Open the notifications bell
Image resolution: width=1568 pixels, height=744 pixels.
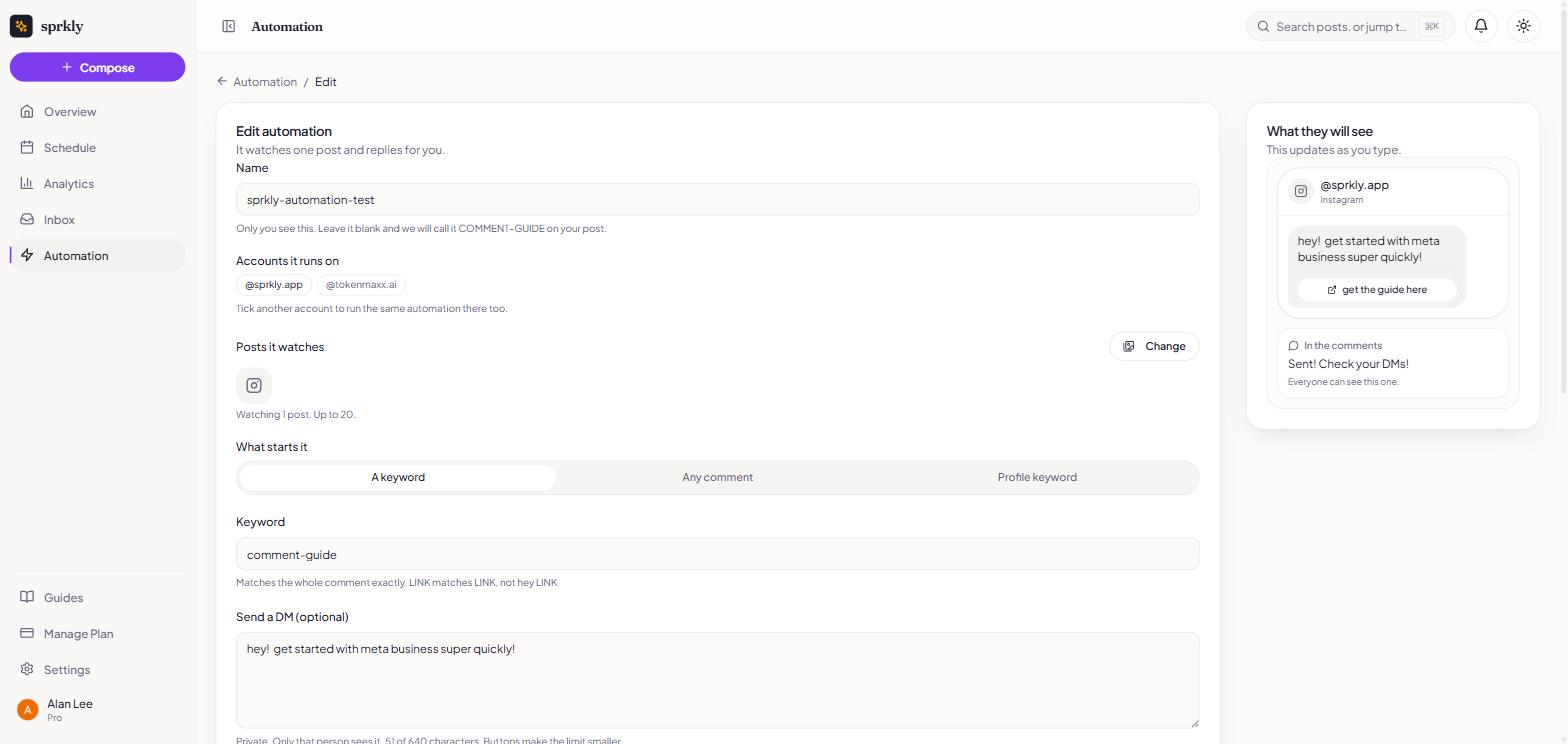pos(1481,27)
